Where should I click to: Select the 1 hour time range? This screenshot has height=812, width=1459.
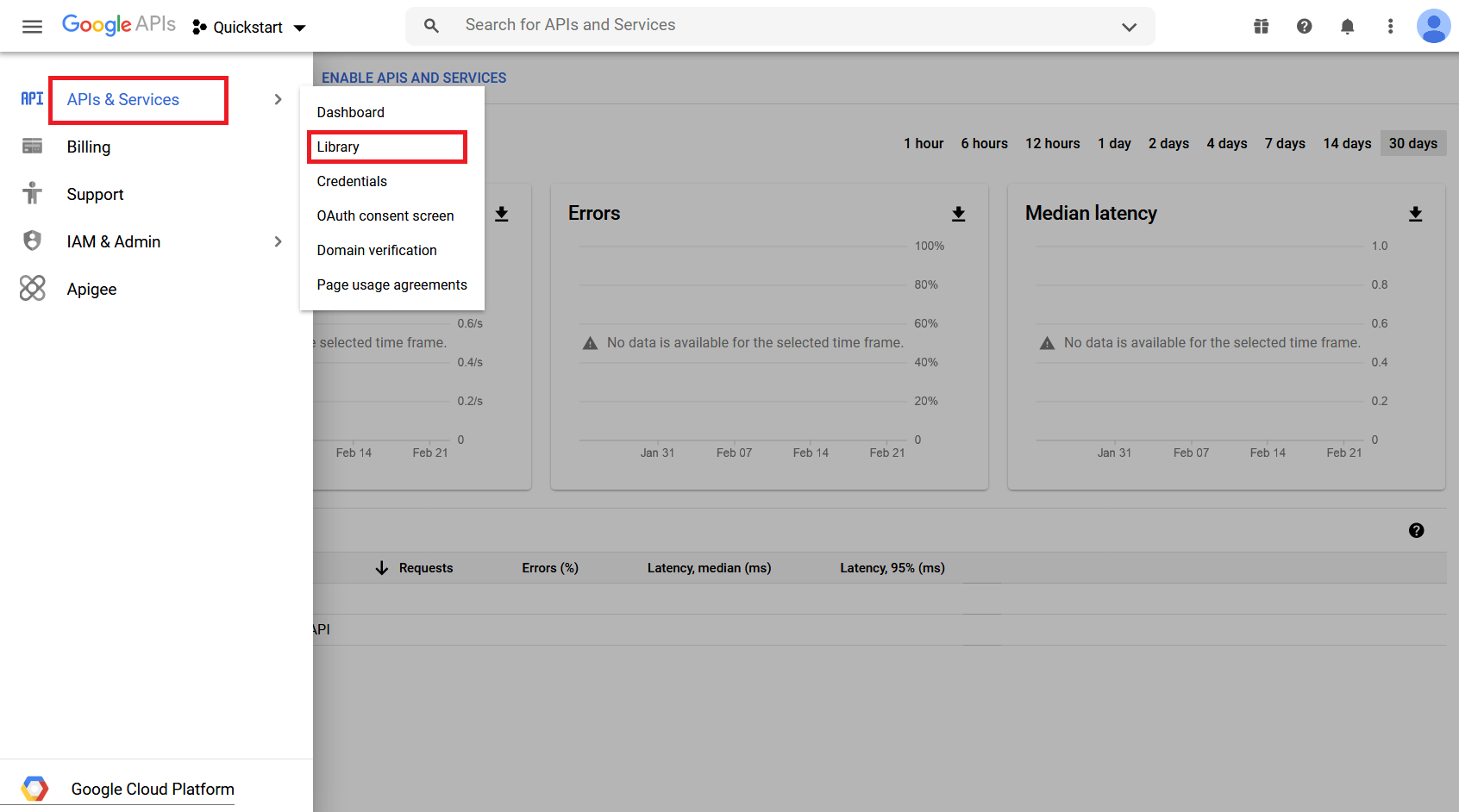tap(923, 144)
